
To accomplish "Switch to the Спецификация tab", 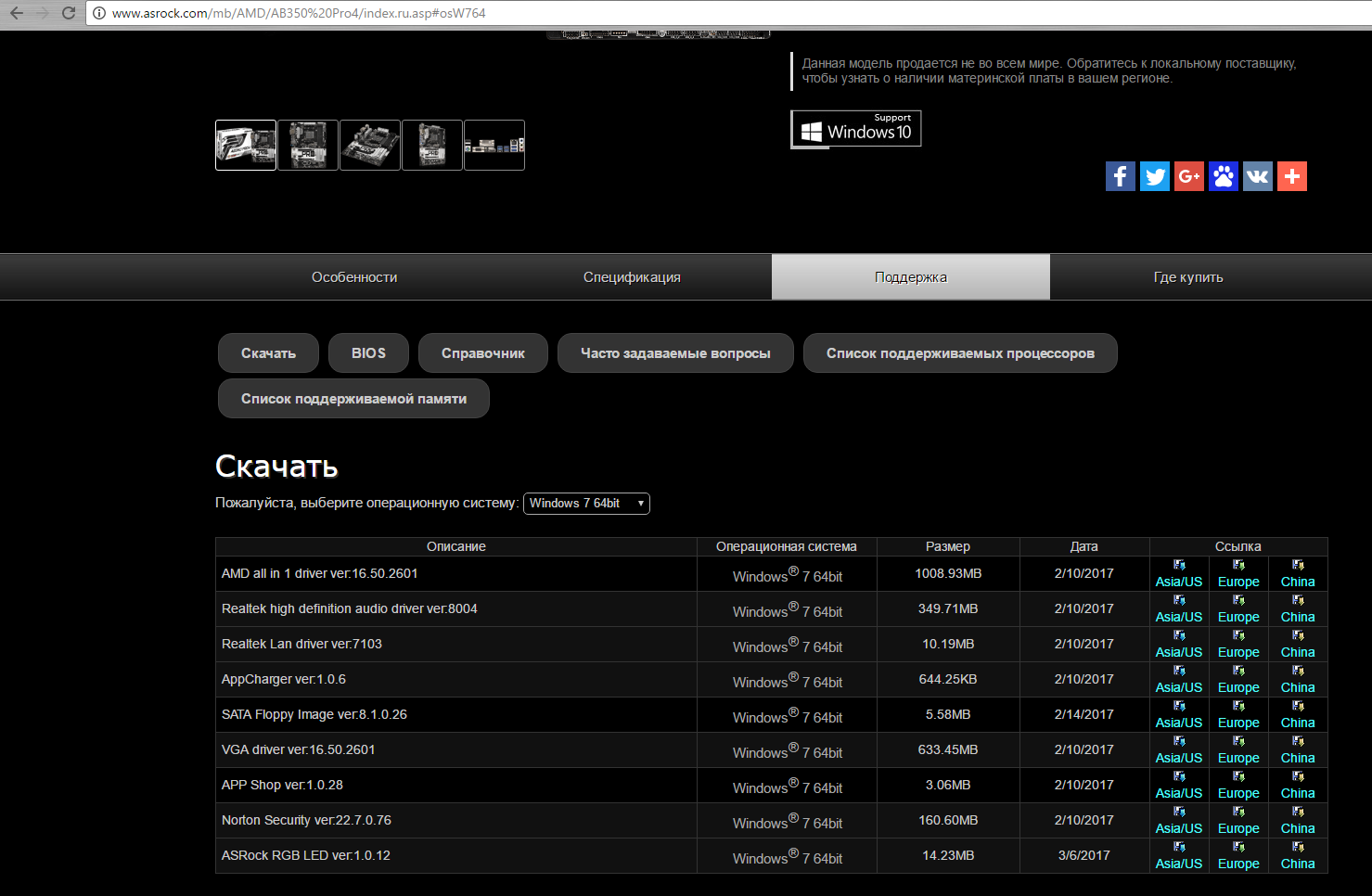I will click(632, 277).
